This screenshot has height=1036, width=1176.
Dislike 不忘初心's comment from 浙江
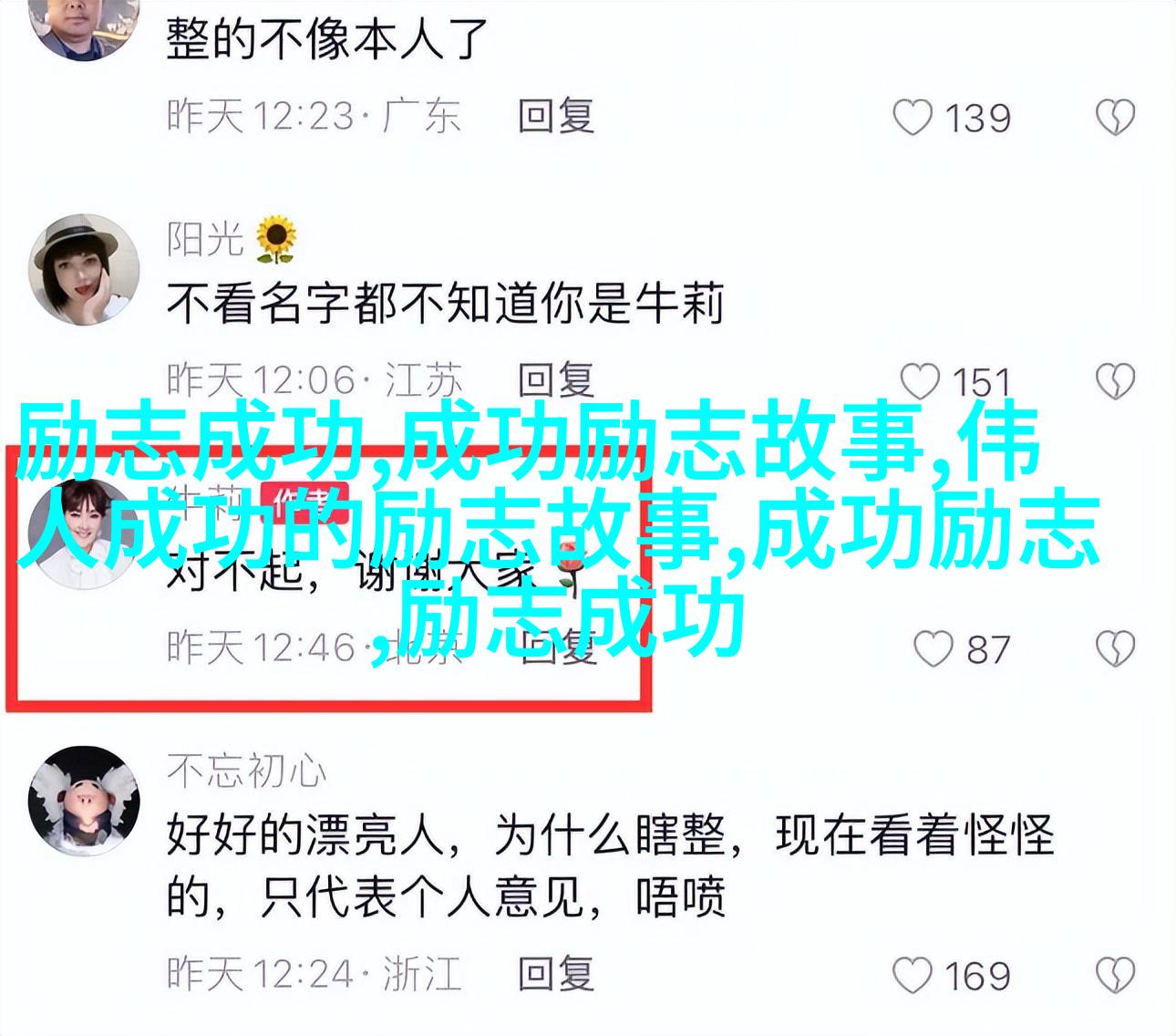click(x=1114, y=975)
